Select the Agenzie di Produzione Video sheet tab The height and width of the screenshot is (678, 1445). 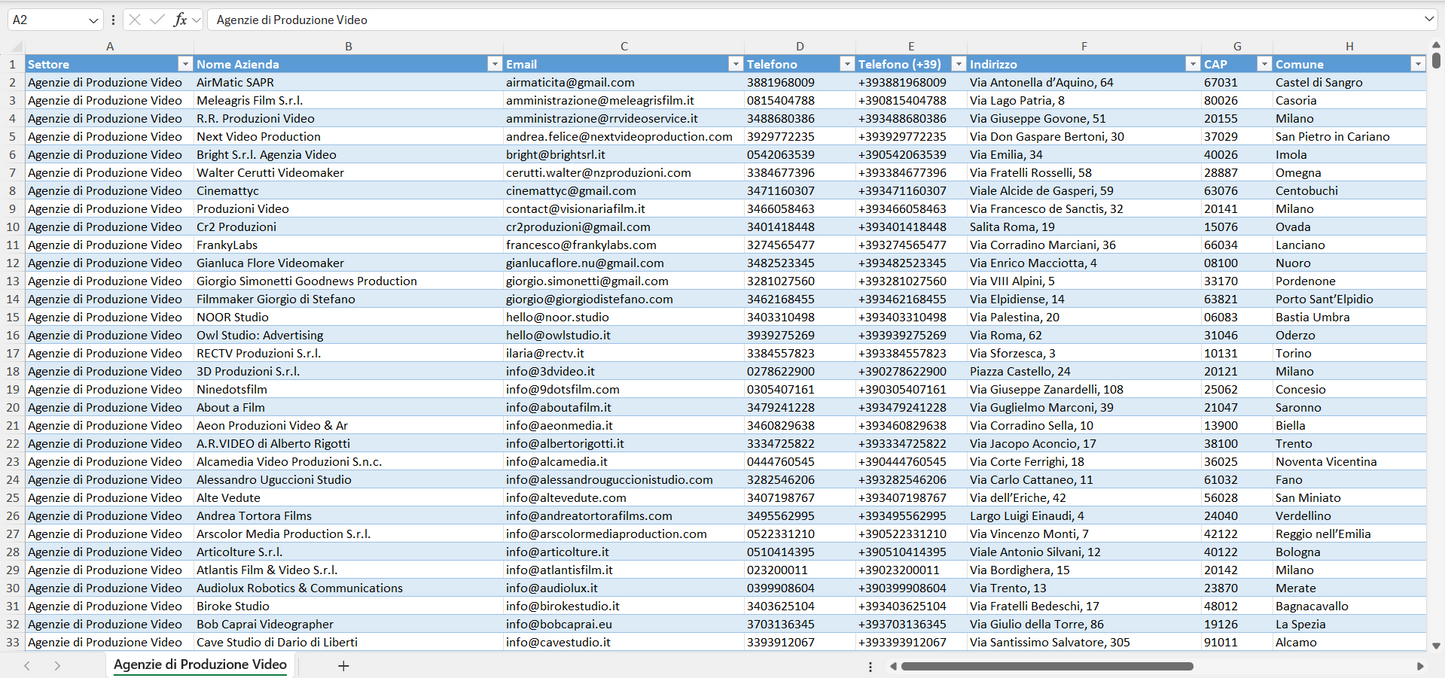(x=200, y=665)
